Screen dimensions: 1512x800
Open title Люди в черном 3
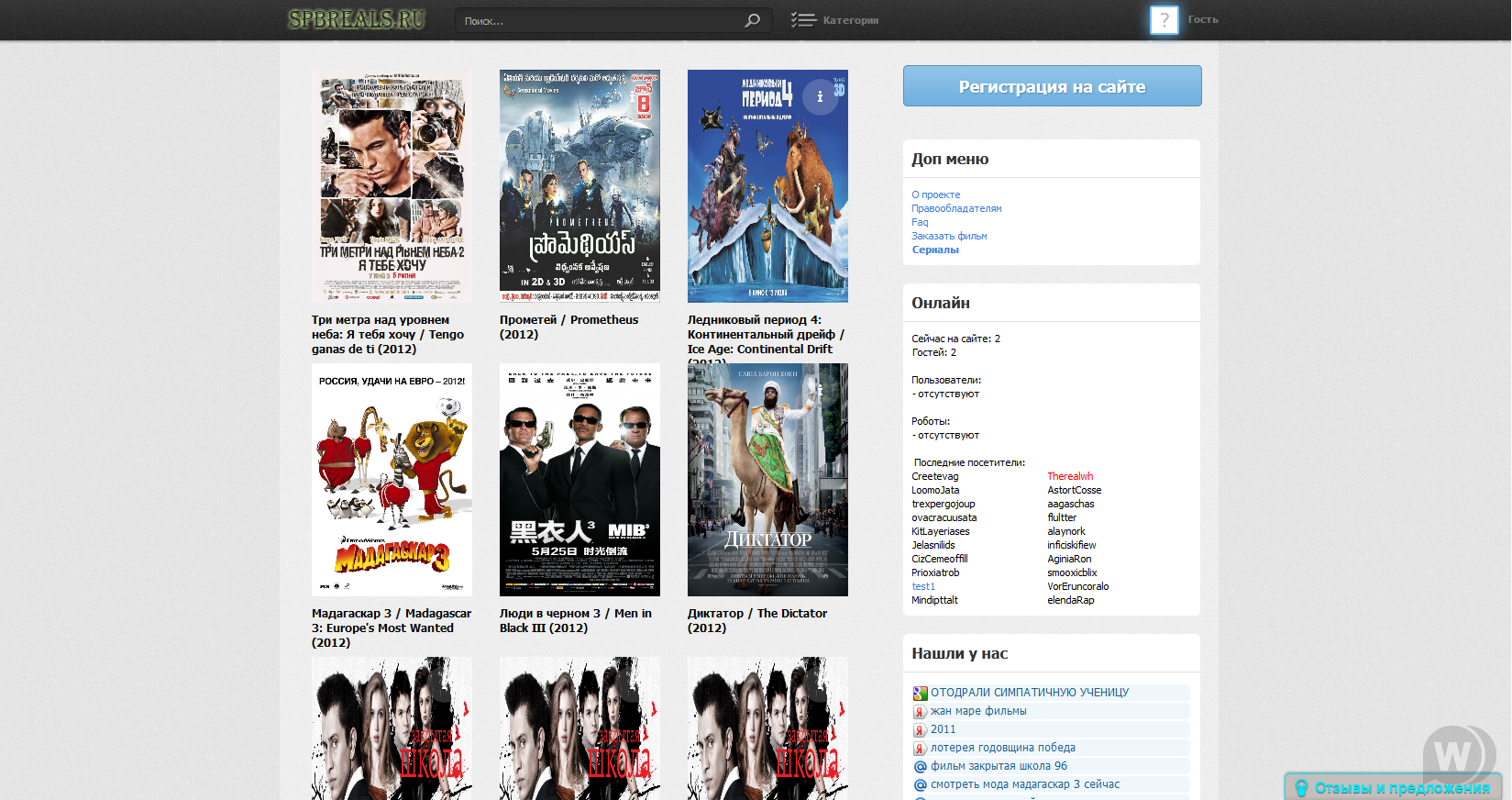[x=576, y=621]
